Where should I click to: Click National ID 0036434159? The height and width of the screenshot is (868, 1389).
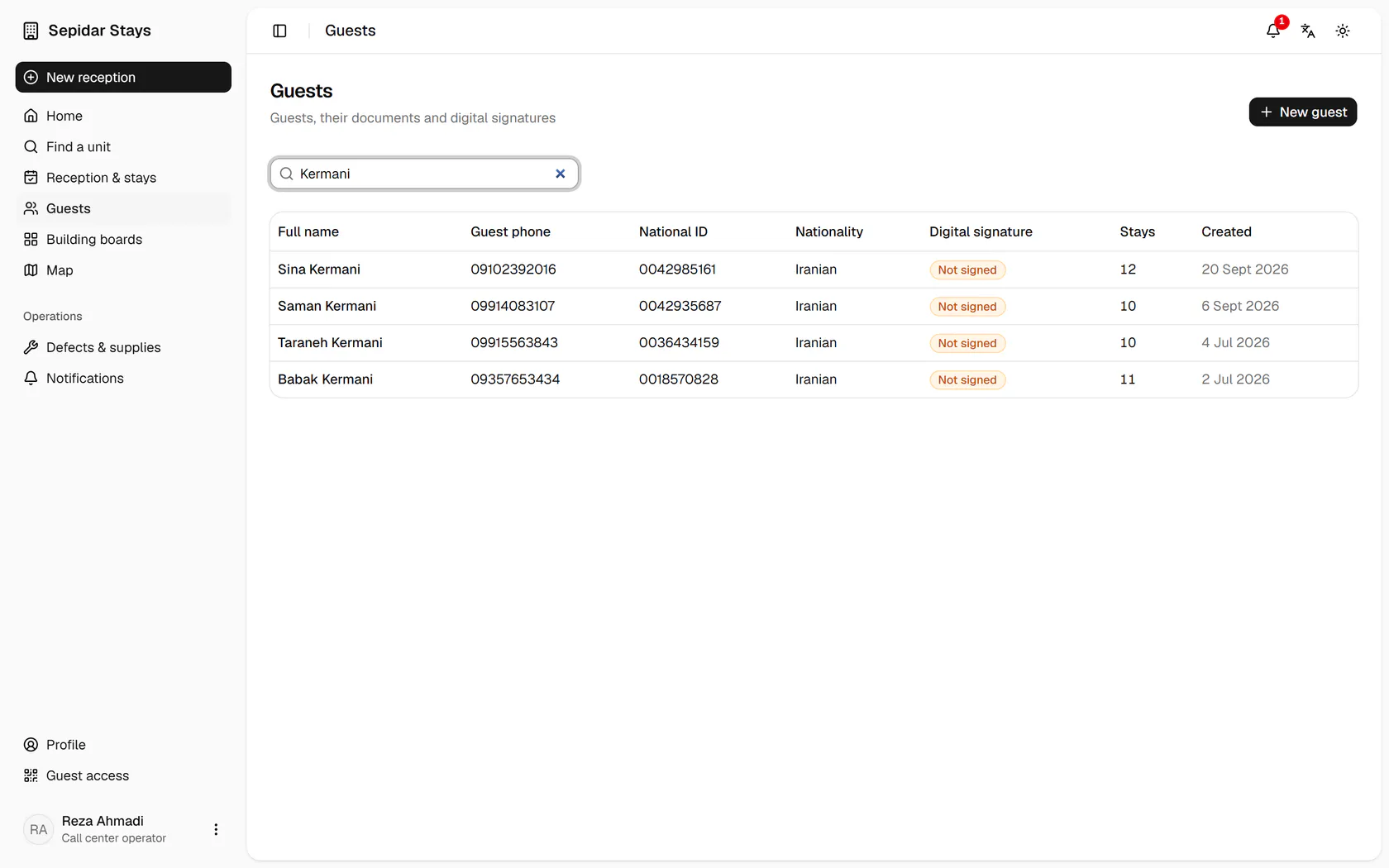click(679, 342)
